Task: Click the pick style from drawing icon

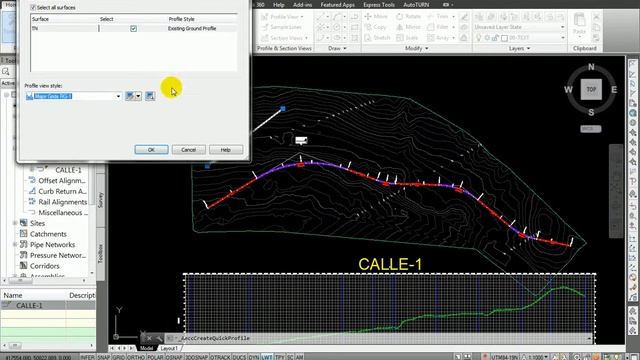Action: click(150, 96)
